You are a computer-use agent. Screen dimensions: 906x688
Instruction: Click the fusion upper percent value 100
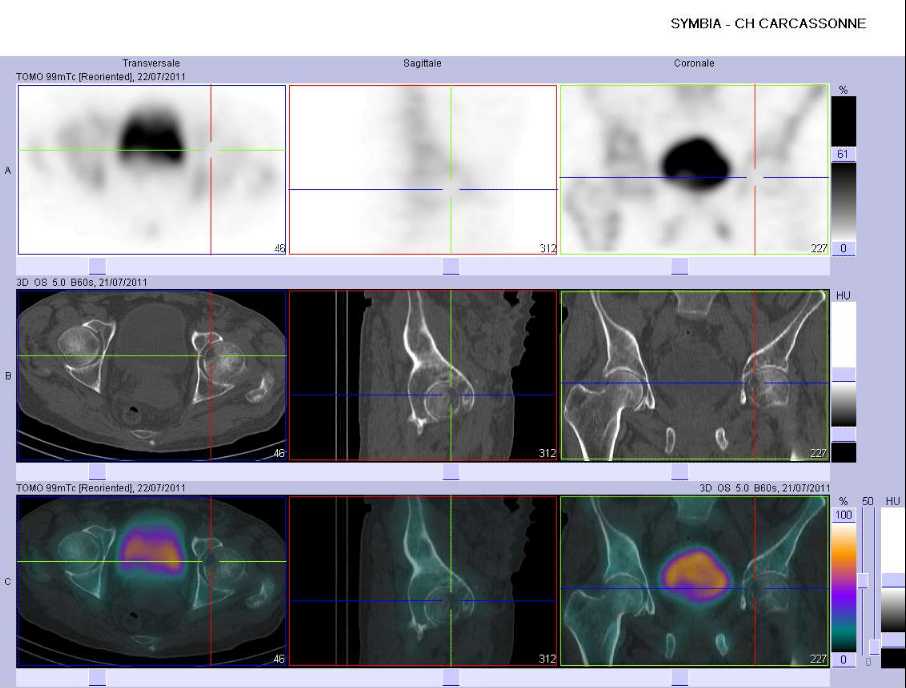click(844, 515)
